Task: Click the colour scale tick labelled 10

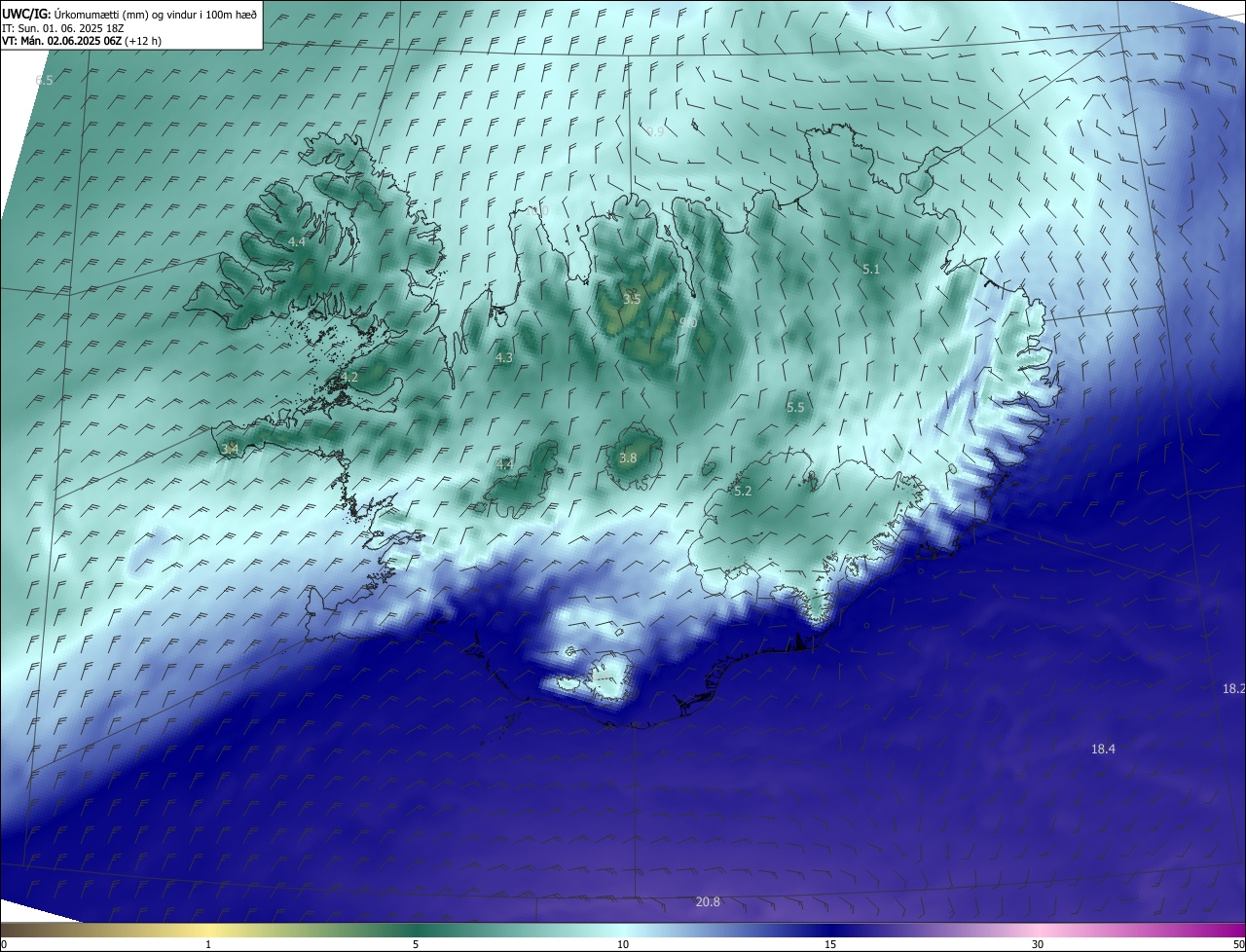Action: click(623, 944)
